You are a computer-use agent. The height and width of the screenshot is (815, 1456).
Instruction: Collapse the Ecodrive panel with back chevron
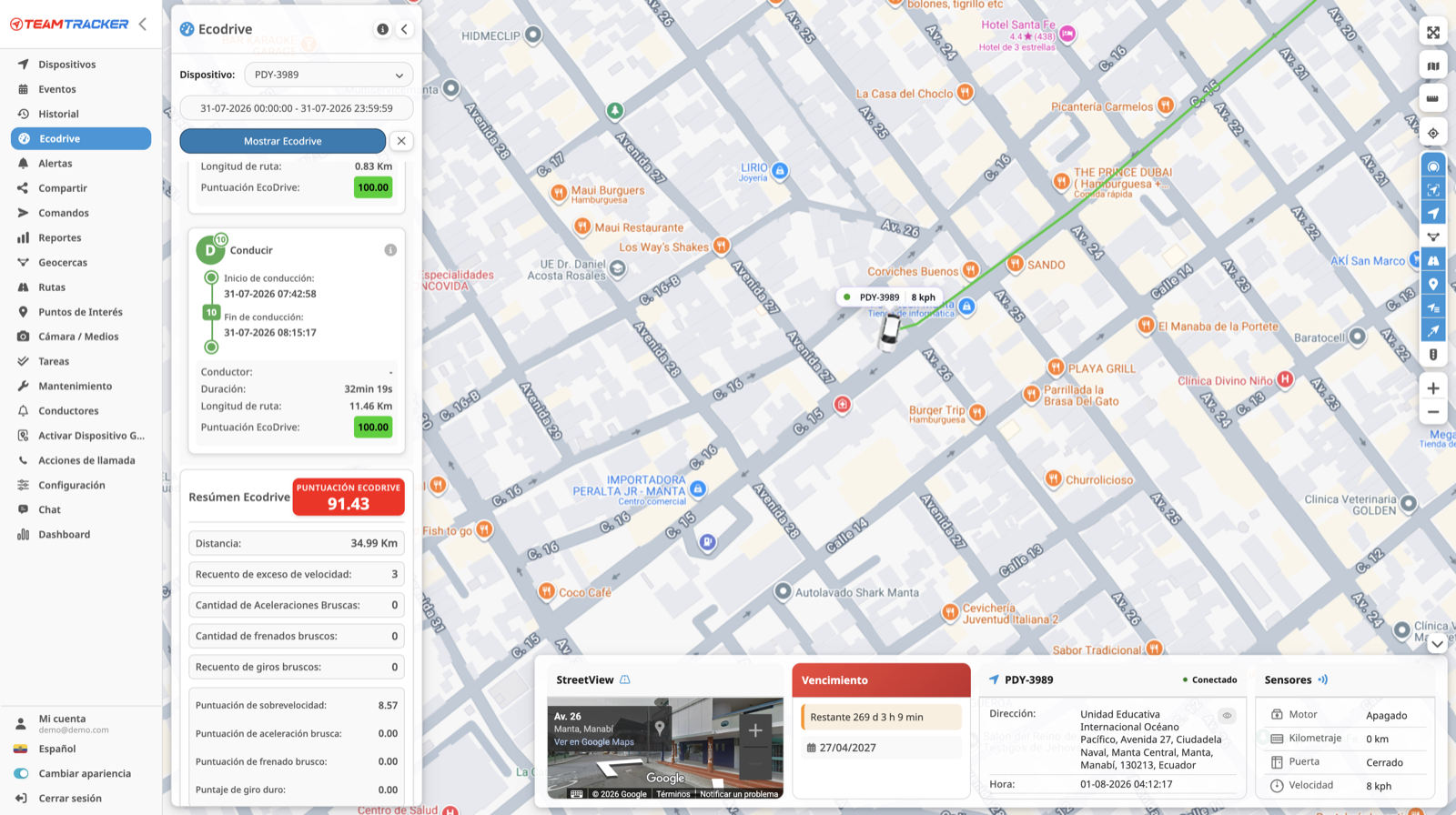404,29
